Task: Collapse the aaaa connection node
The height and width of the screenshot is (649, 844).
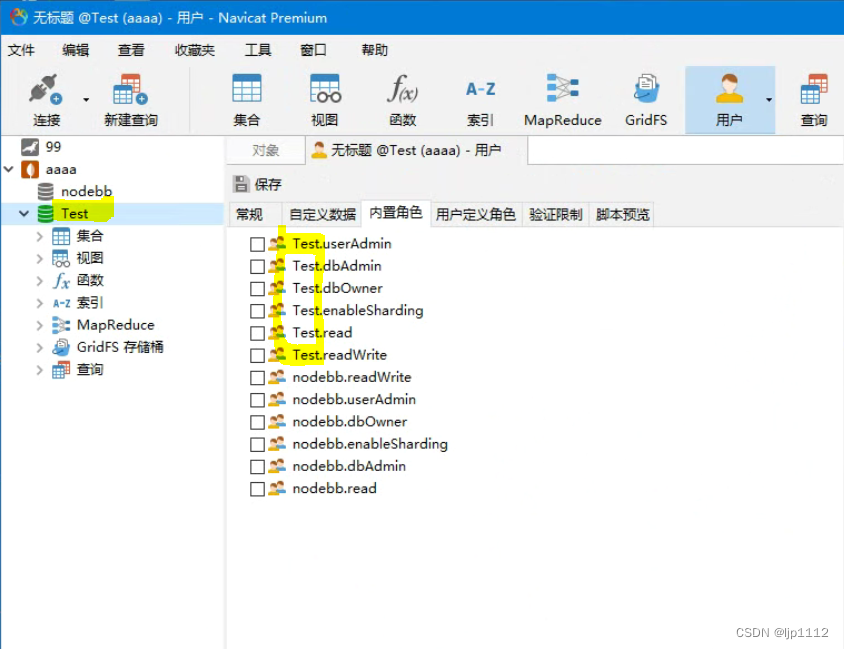Action: click(x=9, y=170)
